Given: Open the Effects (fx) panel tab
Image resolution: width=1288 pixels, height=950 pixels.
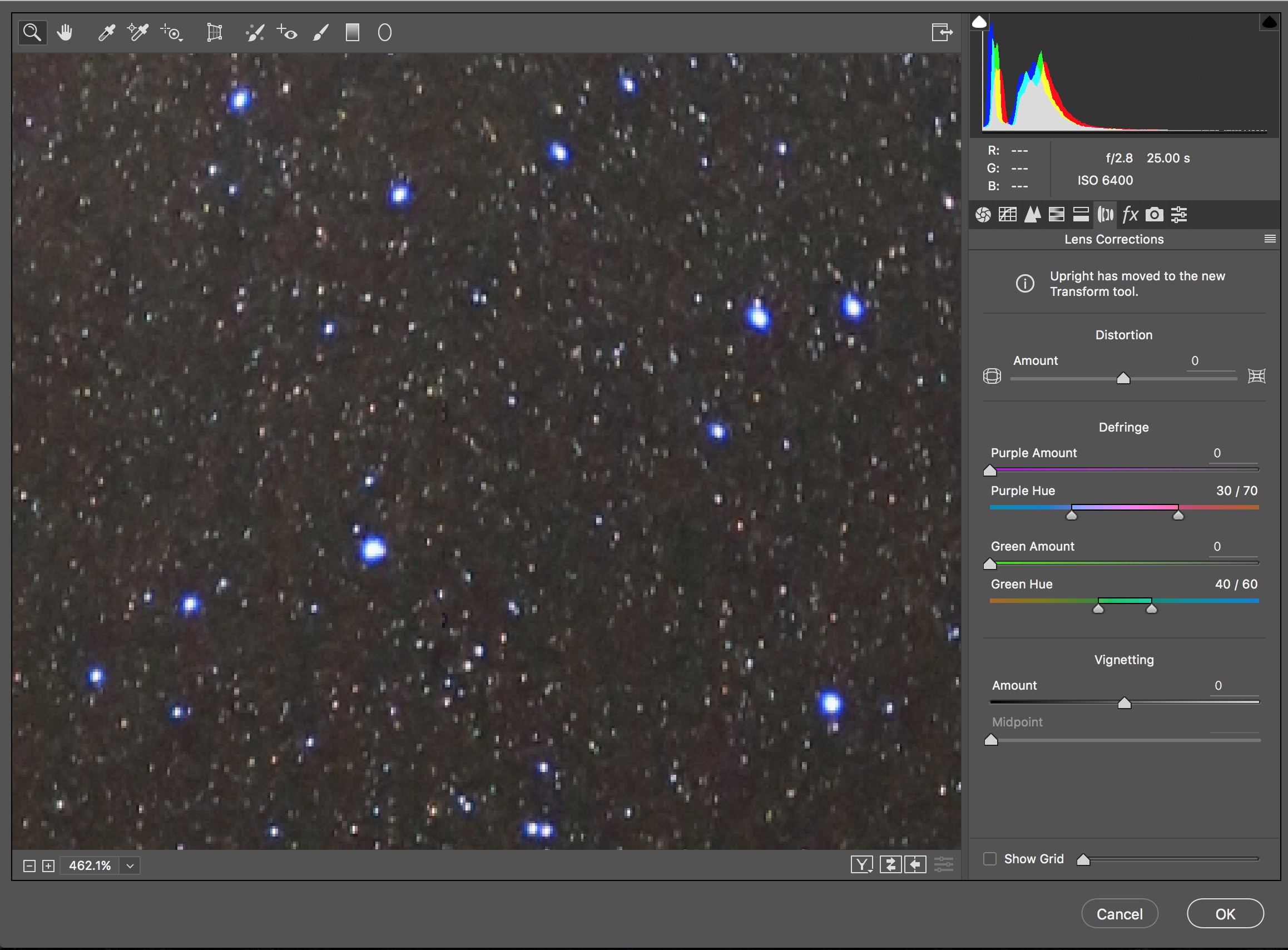Looking at the screenshot, I should pyautogui.click(x=1130, y=215).
